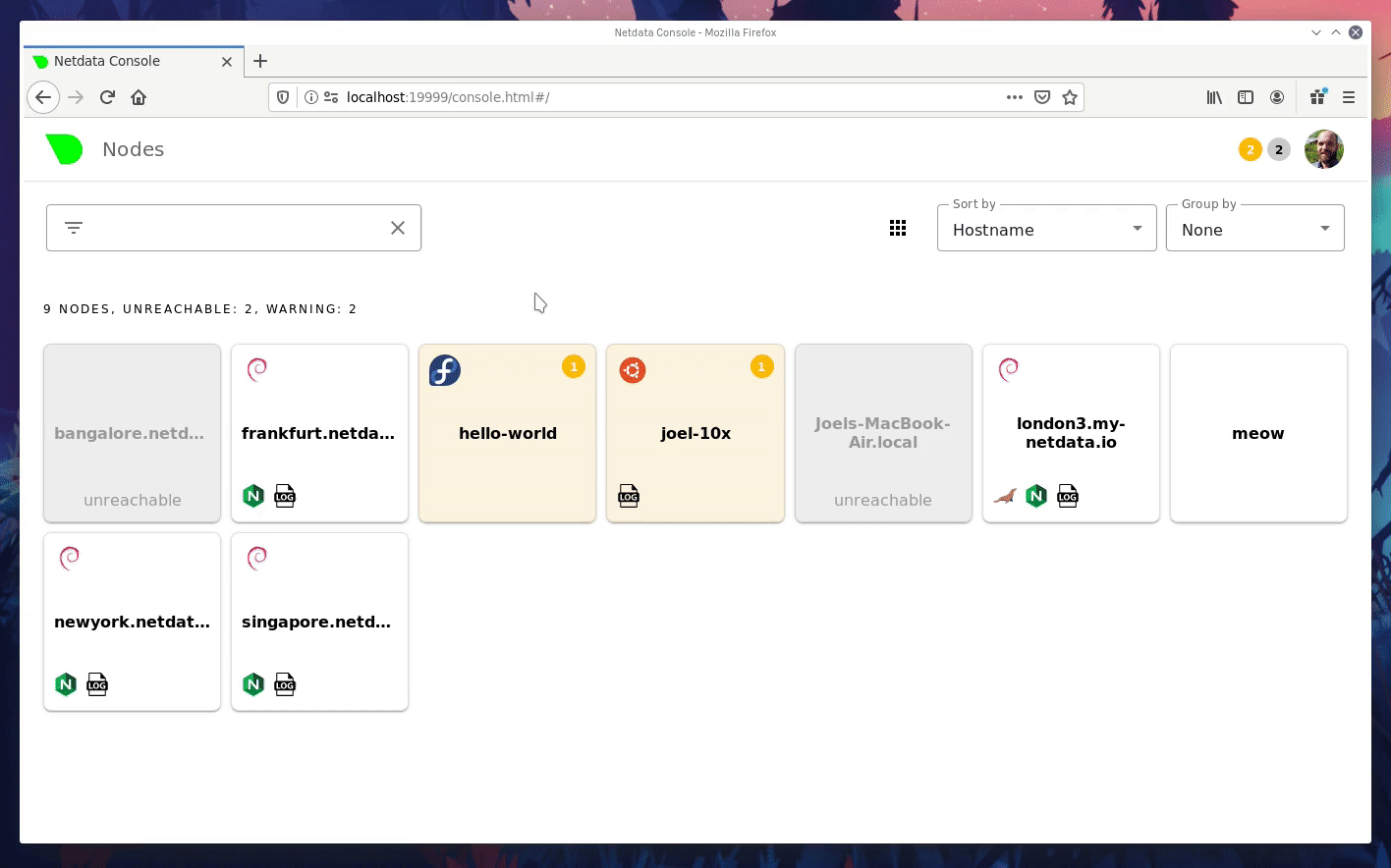This screenshot has width=1391, height=868.
Task: Toggle the Firefox sidebar
Action: click(1246, 97)
